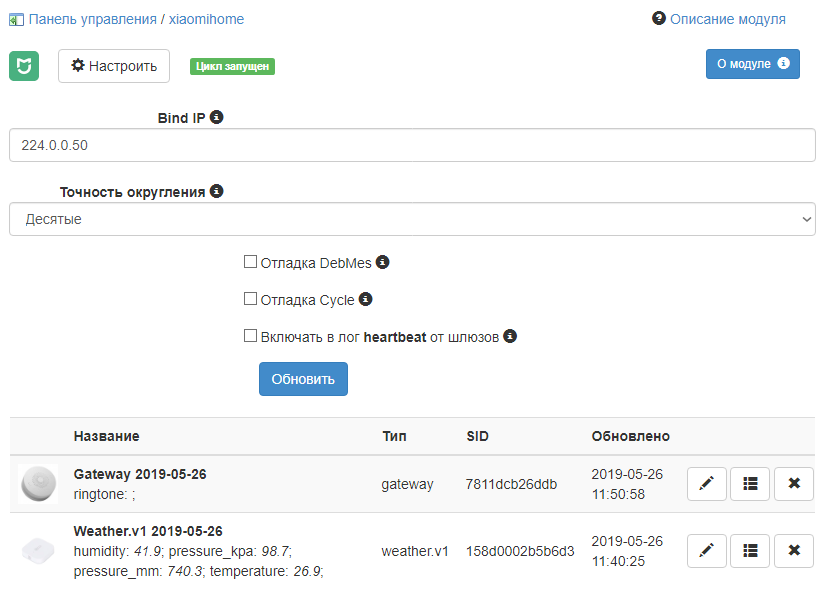
Task: Click the green Xiaomi Mi Home module icon
Action: (24, 66)
